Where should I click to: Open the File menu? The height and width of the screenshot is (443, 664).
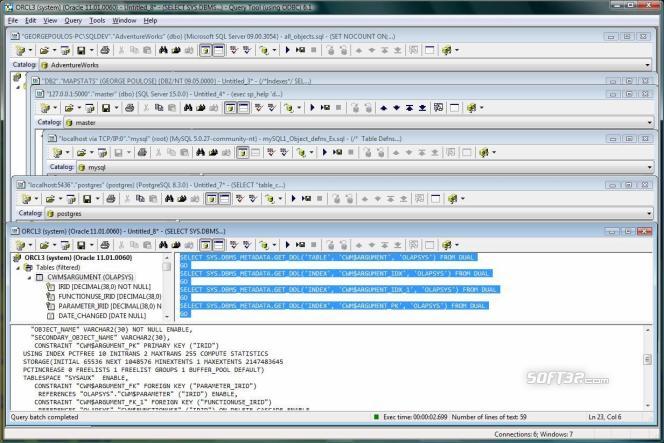pos(13,20)
